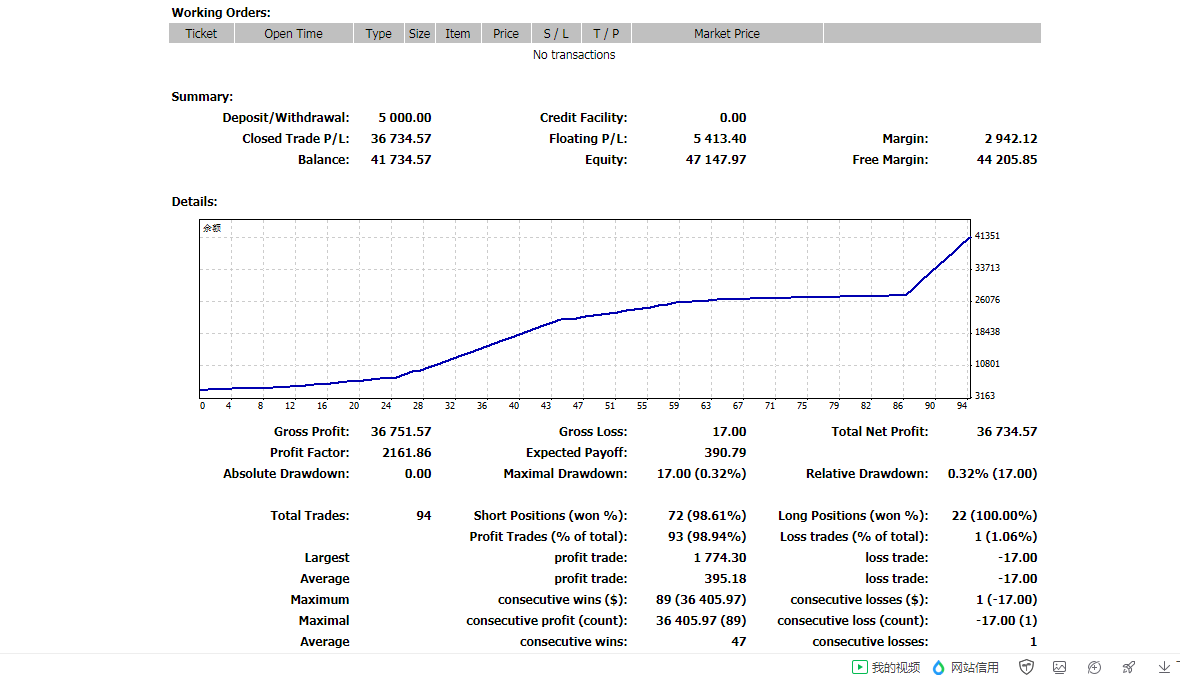1180x675 pixels.
Task: Click the Expected Payoff value 390.79
Action: tap(725, 453)
